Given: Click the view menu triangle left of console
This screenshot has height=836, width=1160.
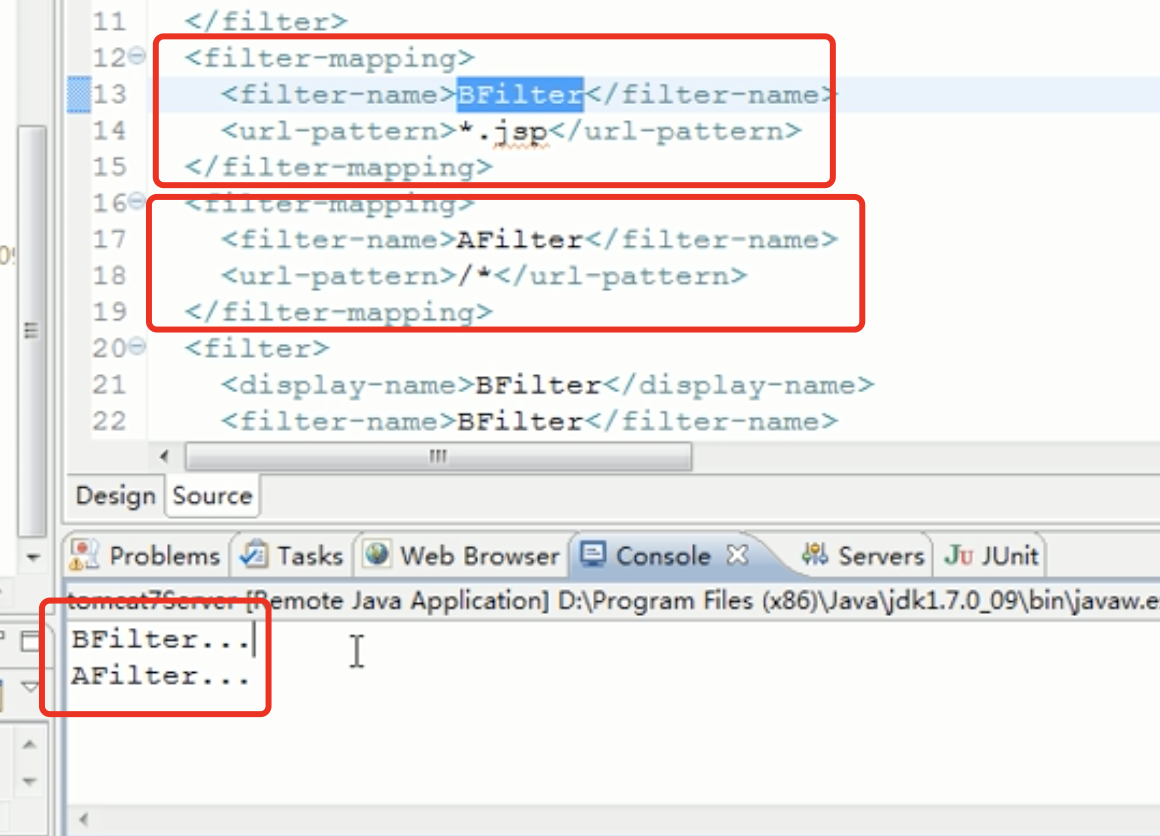Looking at the screenshot, I should [30, 687].
